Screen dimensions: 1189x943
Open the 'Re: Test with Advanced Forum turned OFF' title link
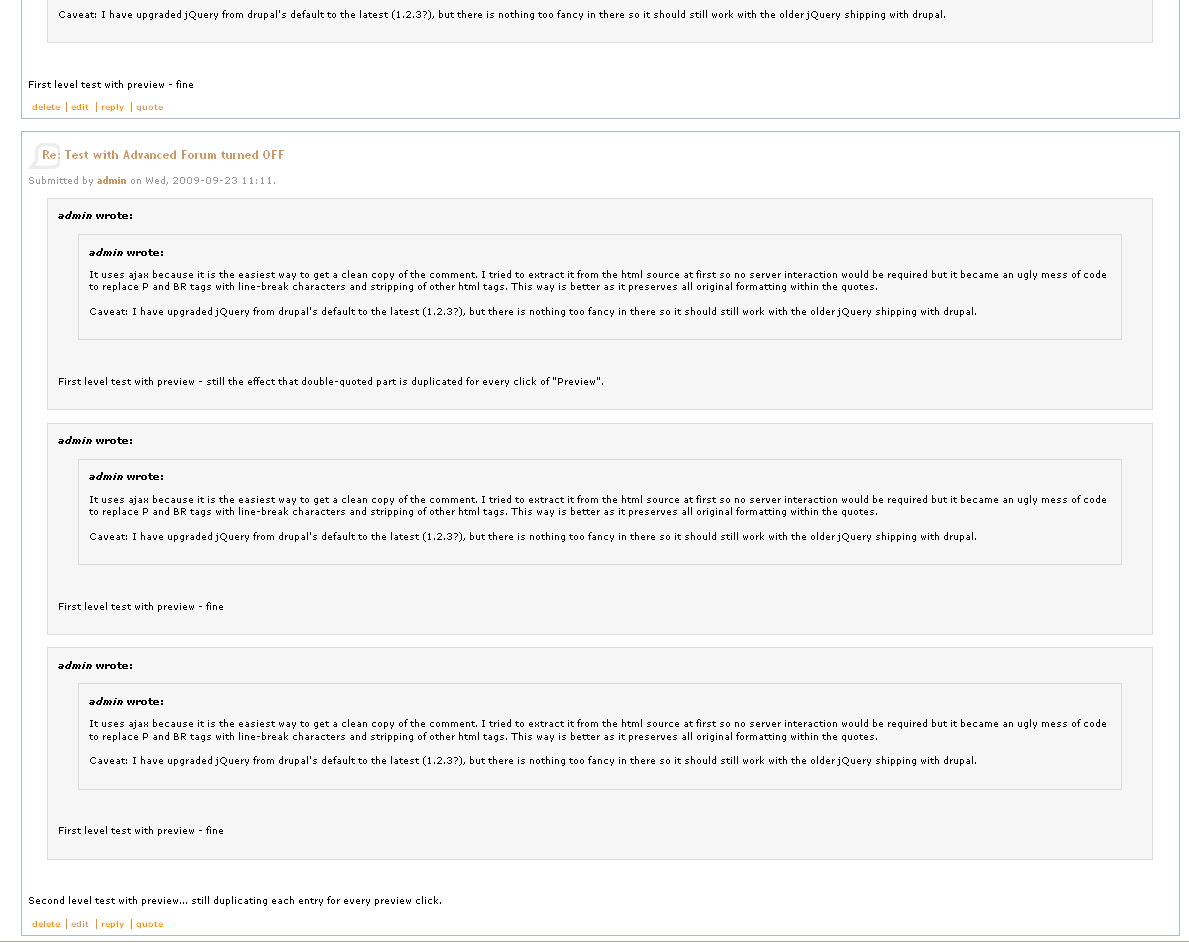point(163,155)
